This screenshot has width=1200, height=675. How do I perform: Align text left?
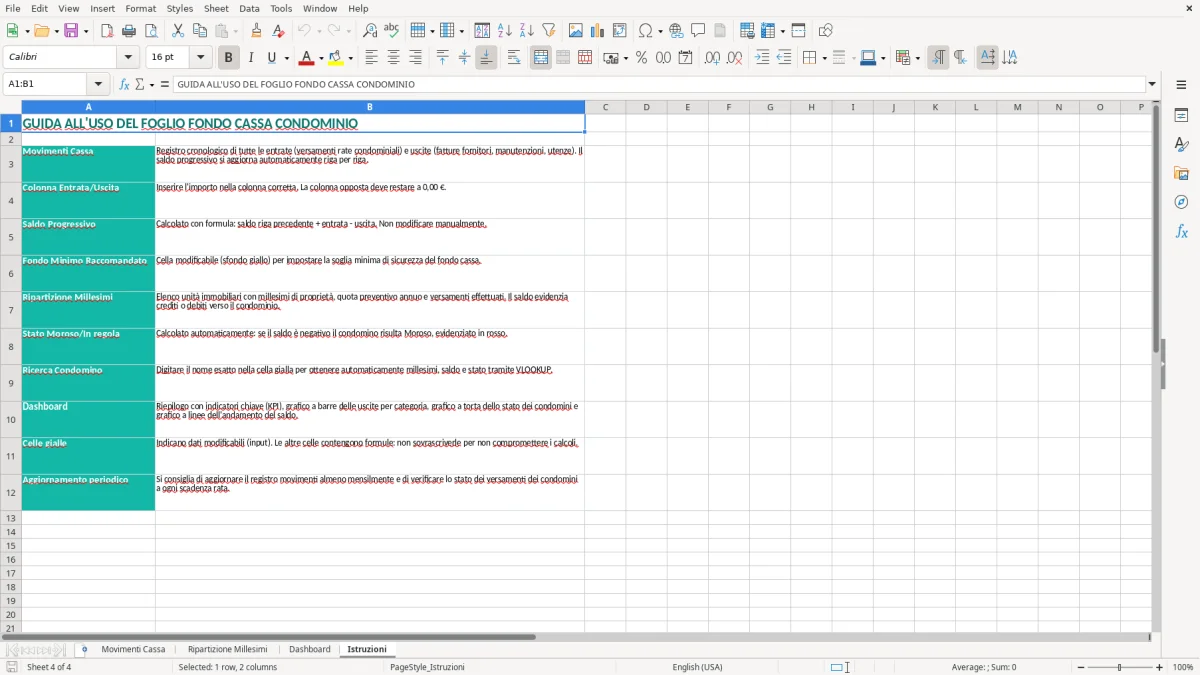click(x=372, y=58)
